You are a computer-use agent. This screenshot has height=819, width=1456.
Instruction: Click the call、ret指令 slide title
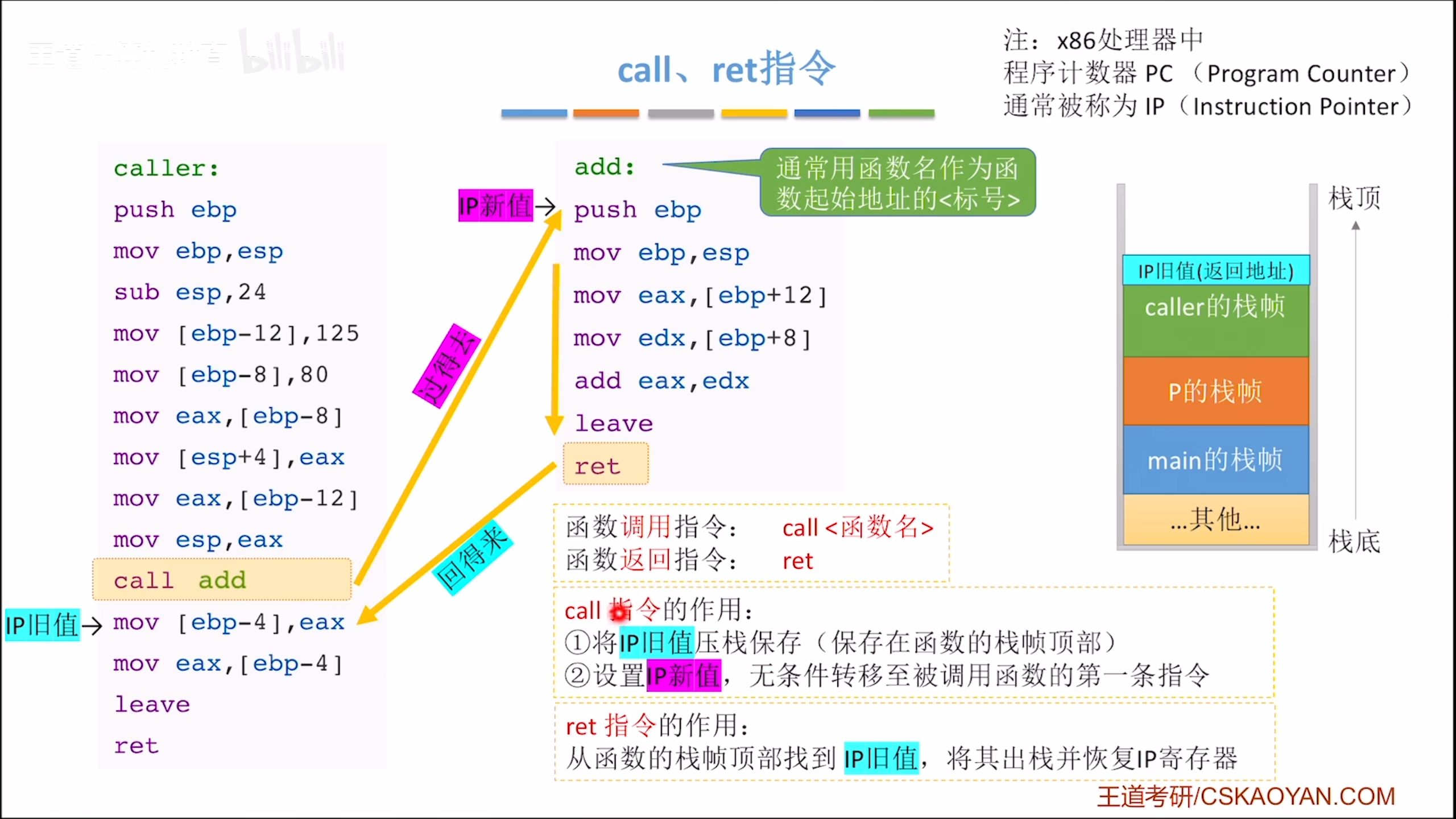pos(726,69)
